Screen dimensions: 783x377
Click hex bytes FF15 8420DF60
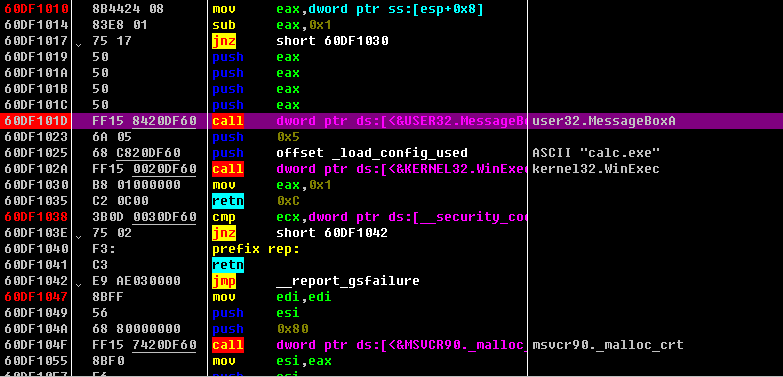click(144, 121)
